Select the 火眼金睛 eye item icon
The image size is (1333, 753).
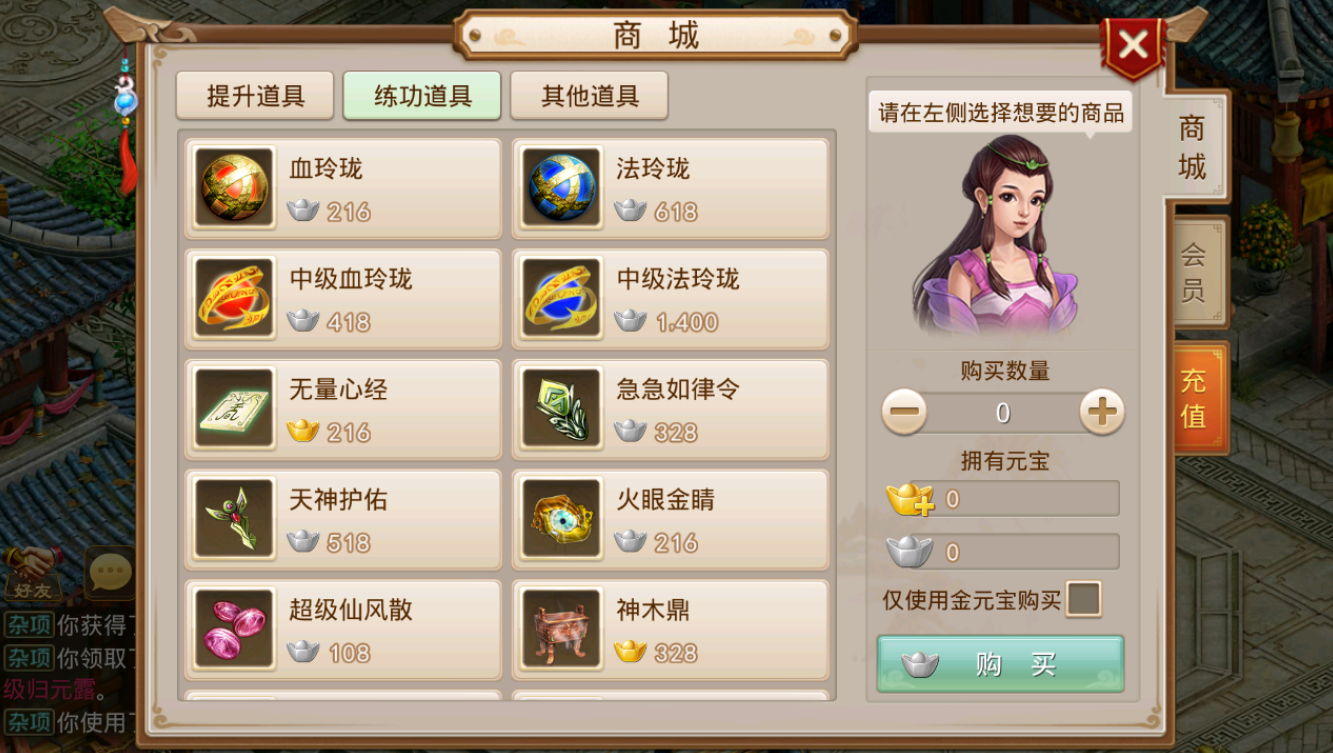[x=561, y=518]
